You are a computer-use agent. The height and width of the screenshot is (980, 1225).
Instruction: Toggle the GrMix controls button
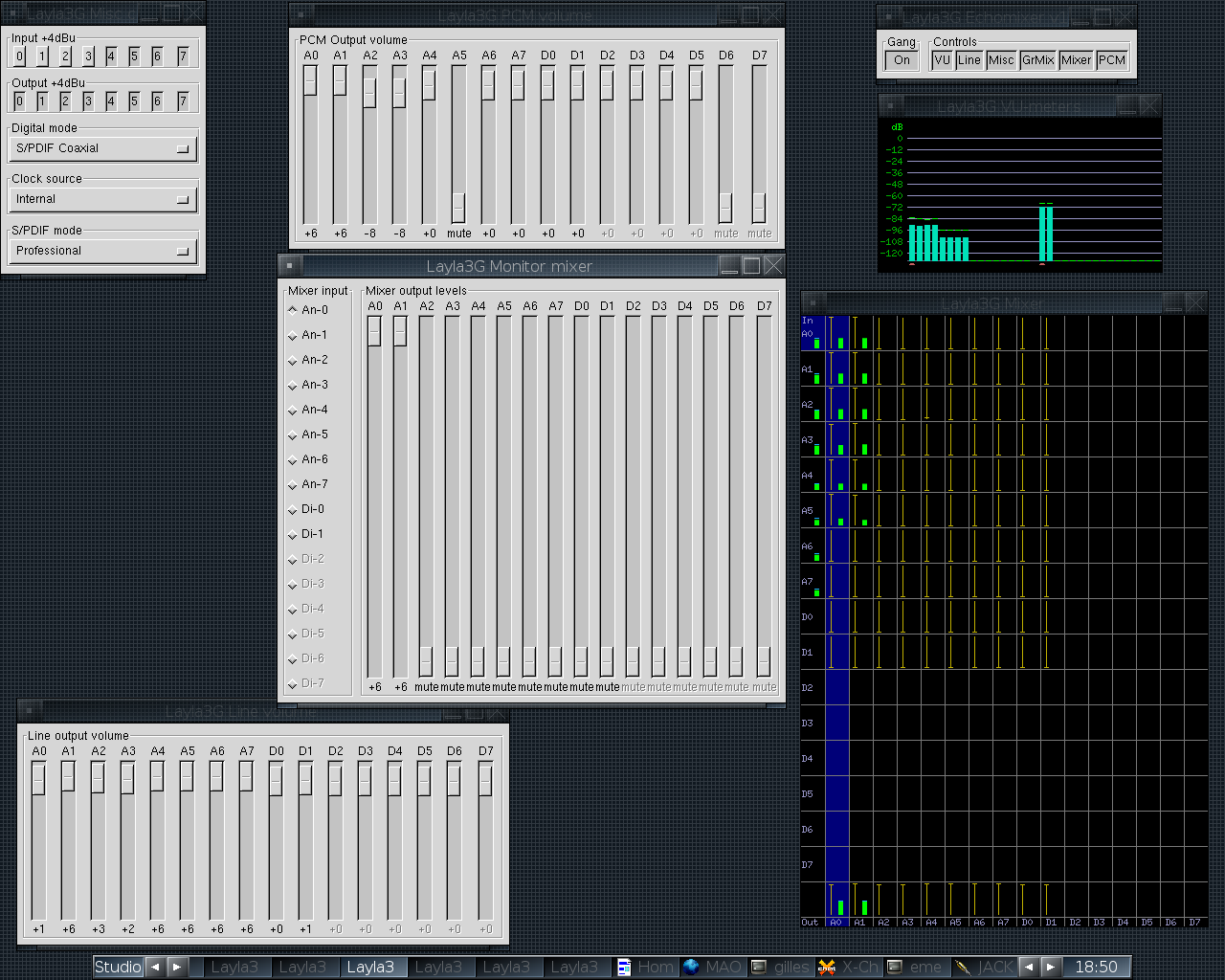point(1037,60)
